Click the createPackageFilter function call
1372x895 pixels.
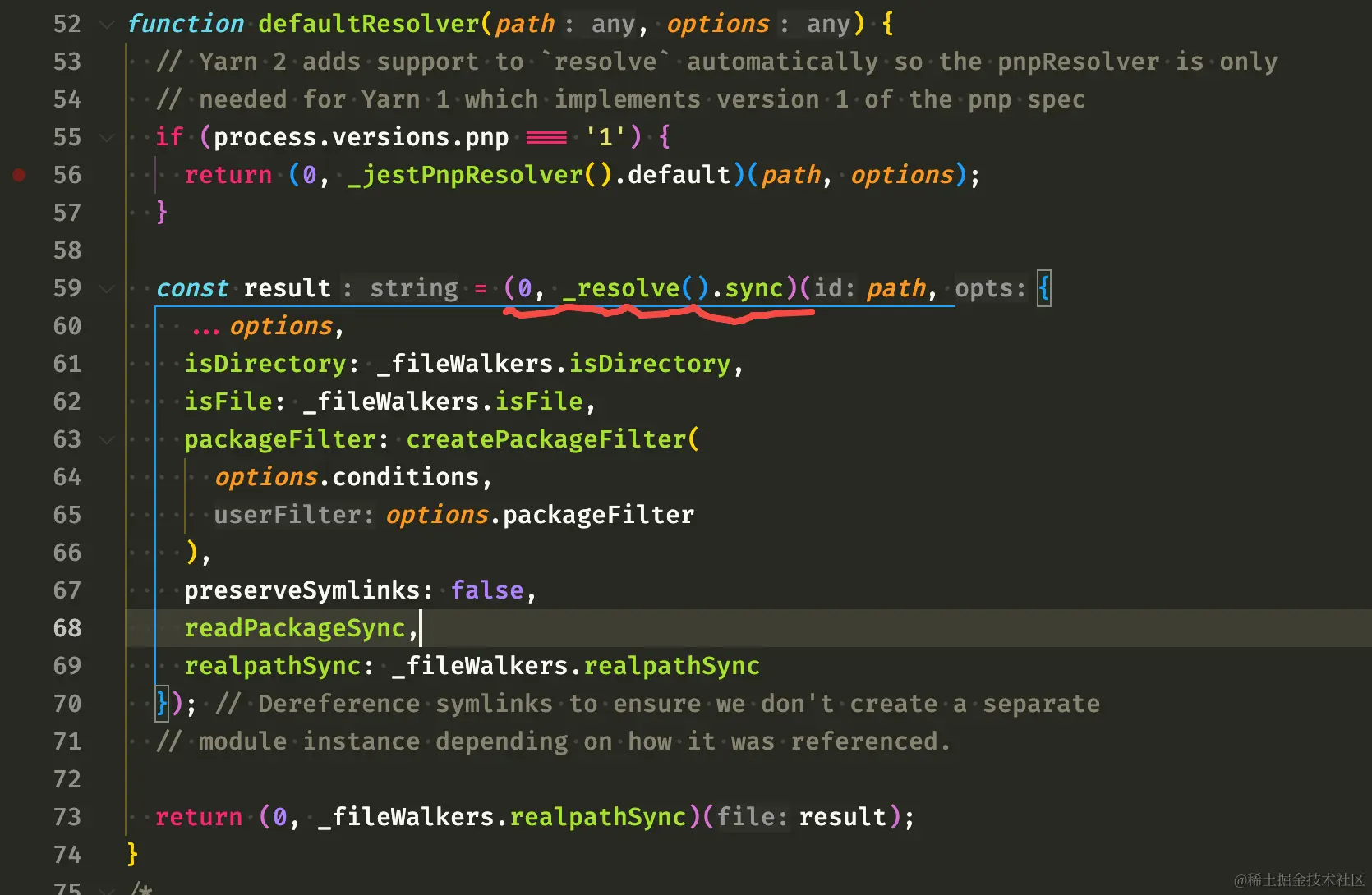coord(546,439)
